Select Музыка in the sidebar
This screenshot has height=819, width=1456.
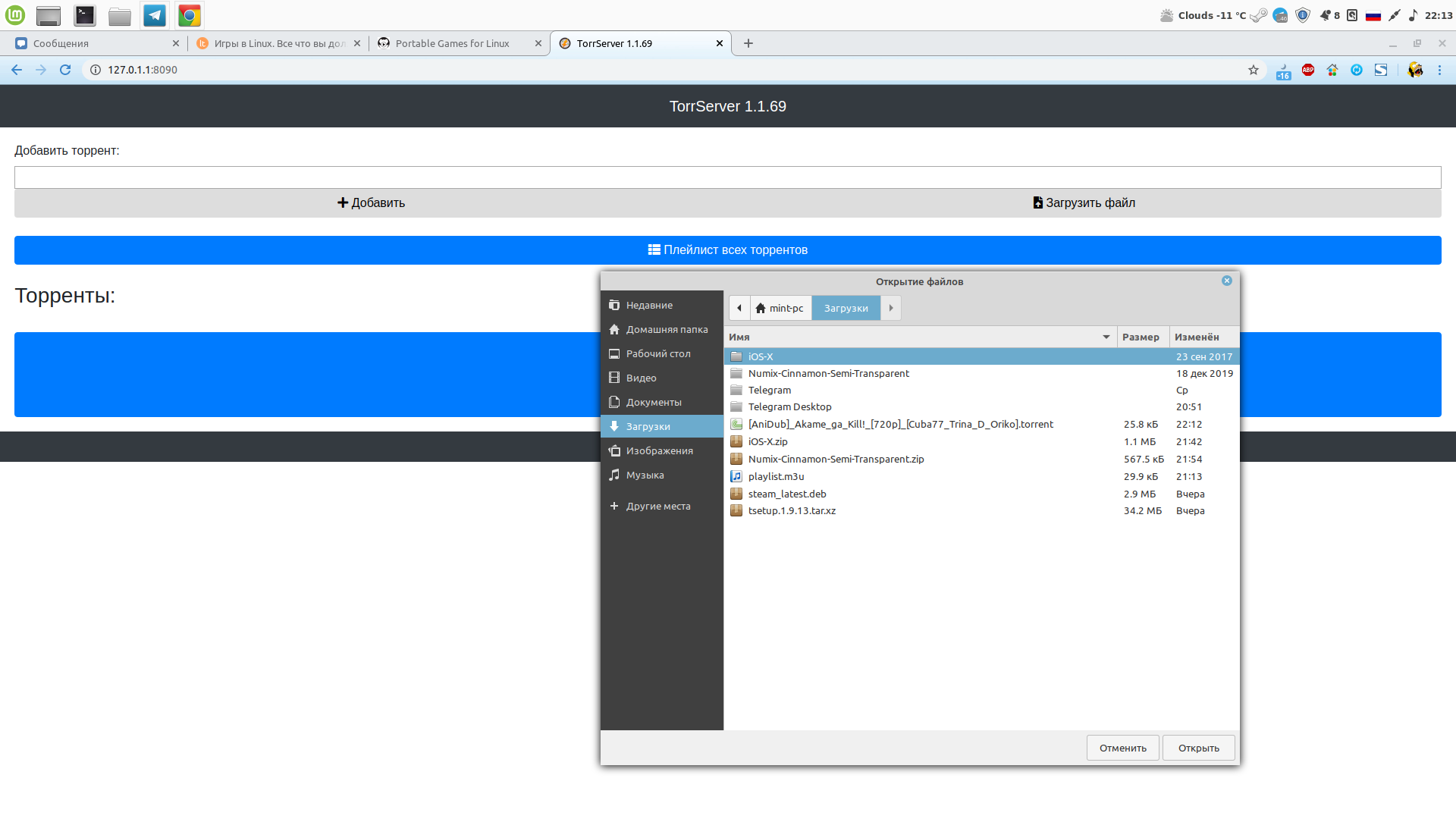click(x=662, y=475)
